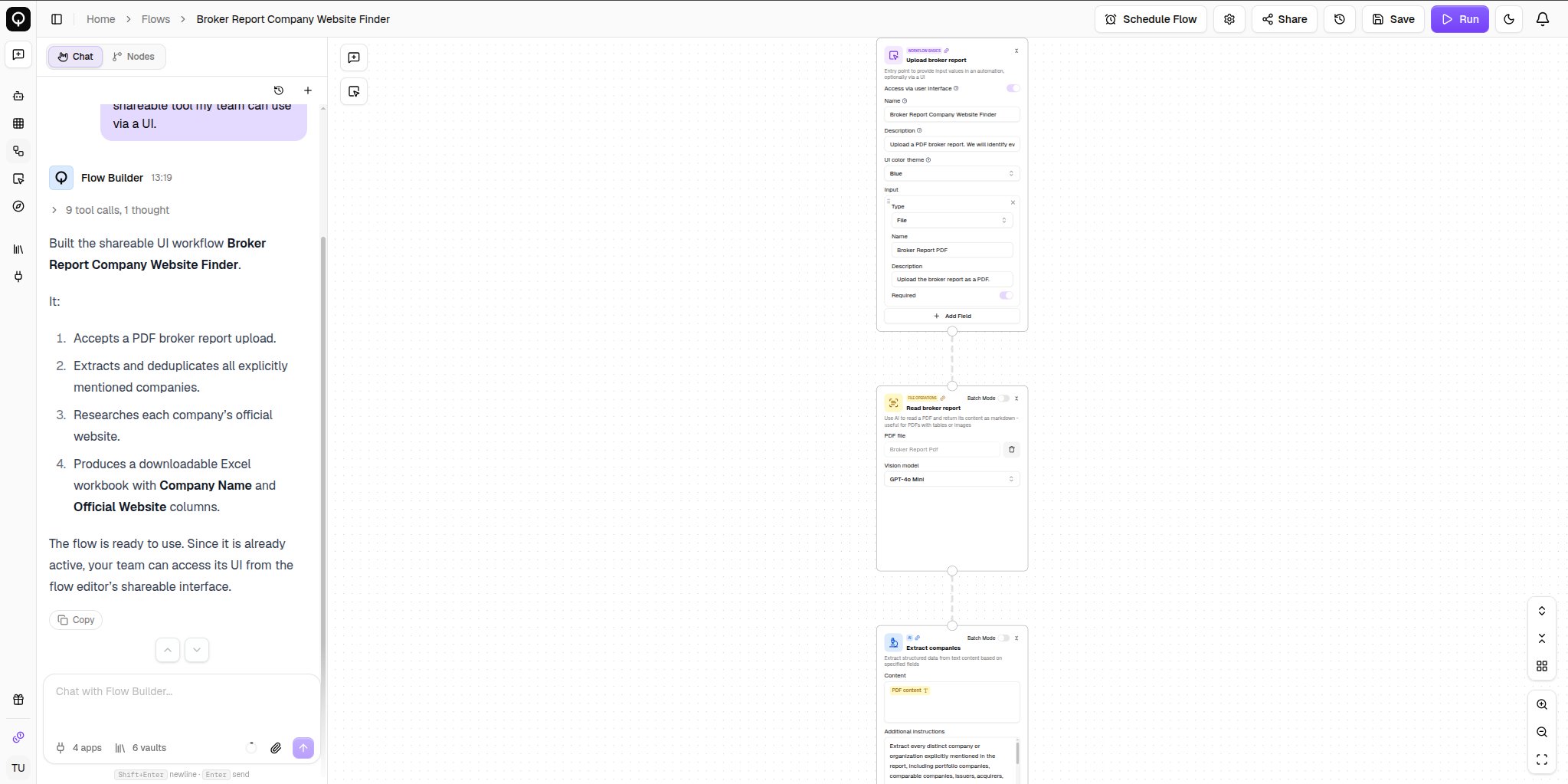Open the new chat icon in left sidebar
Screen dimensions: 1568x784
pyautogui.click(x=18, y=55)
